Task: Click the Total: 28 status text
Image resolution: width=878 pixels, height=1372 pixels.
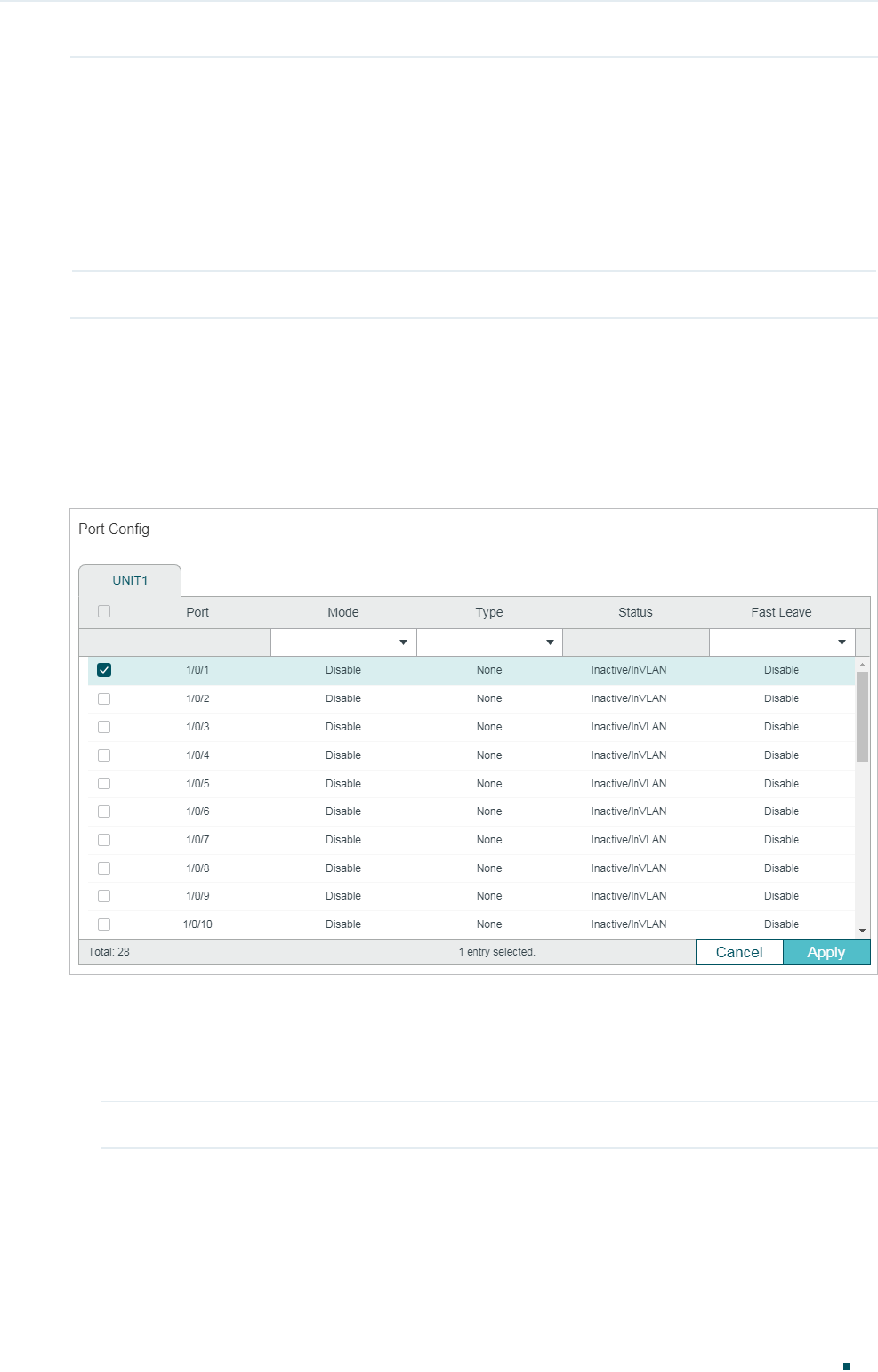Action: click(x=109, y=952)
